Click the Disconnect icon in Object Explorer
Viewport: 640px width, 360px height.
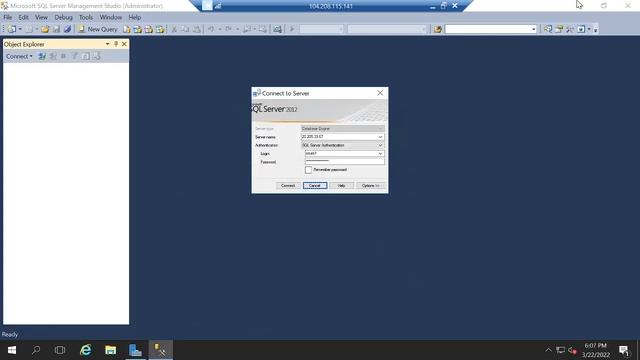point(53,56)
